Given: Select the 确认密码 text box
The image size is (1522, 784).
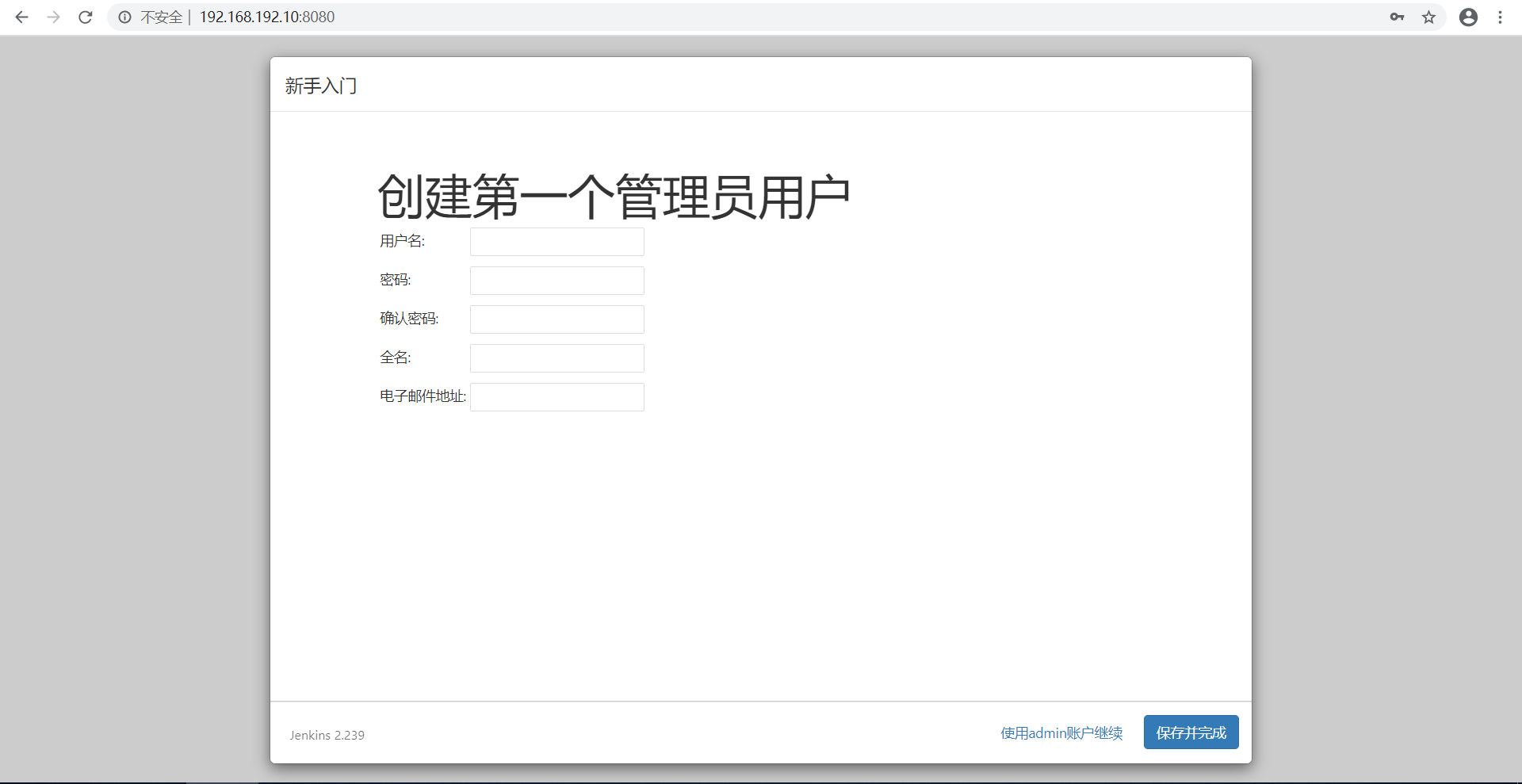Looking at the screenshot, I should (556, 319).
